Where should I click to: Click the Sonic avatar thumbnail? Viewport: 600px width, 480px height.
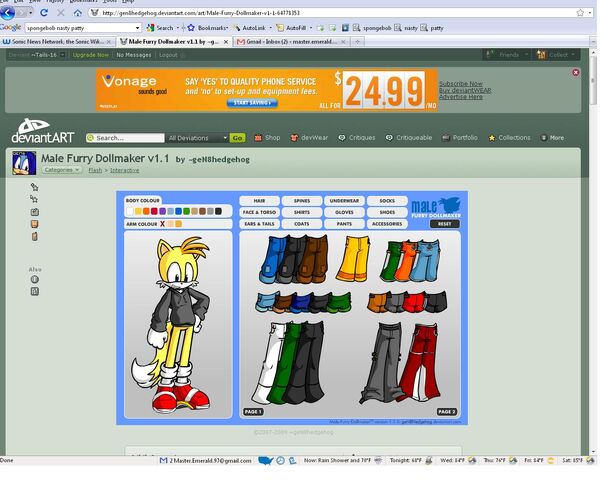[24, 163]
